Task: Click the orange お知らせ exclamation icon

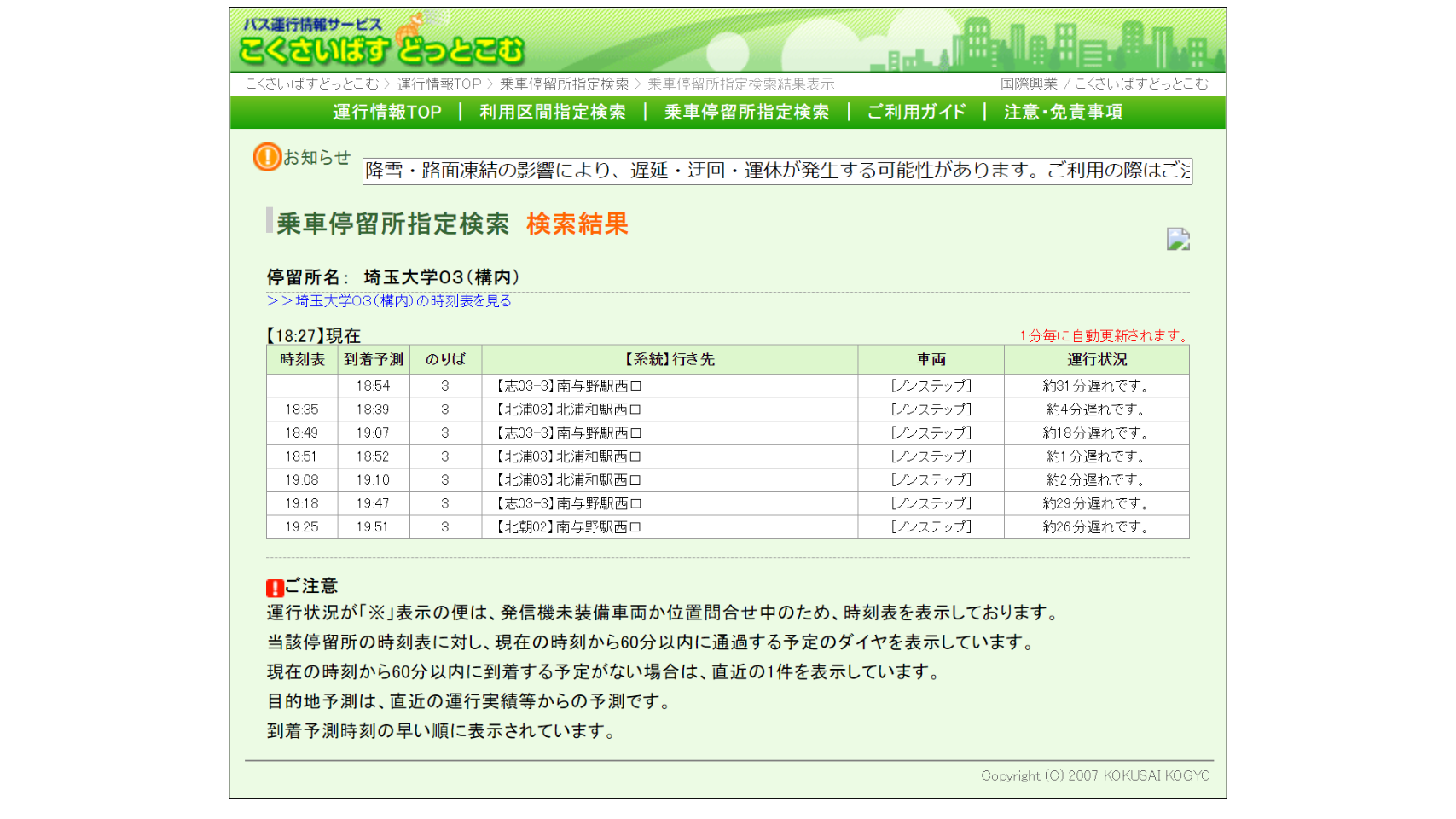Action: pyautogui.click(x=267, y=157)
